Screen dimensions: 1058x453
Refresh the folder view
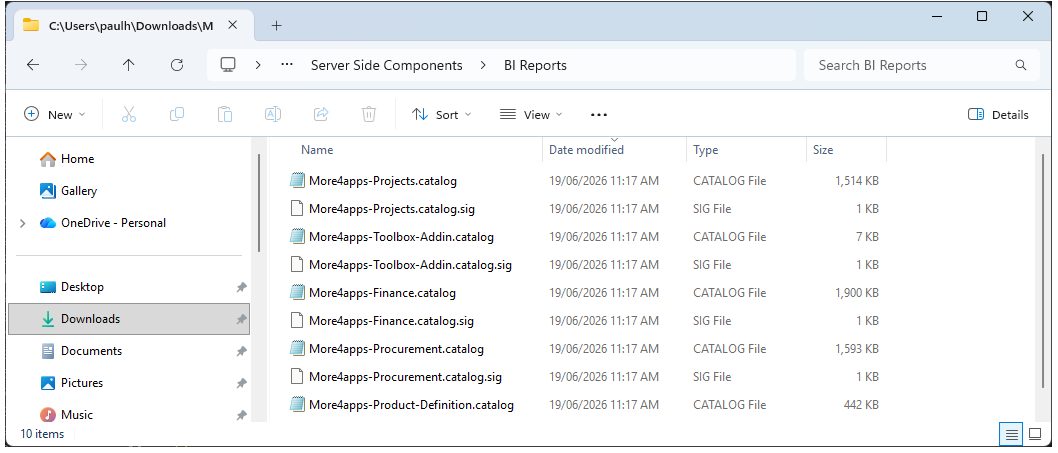177,65
